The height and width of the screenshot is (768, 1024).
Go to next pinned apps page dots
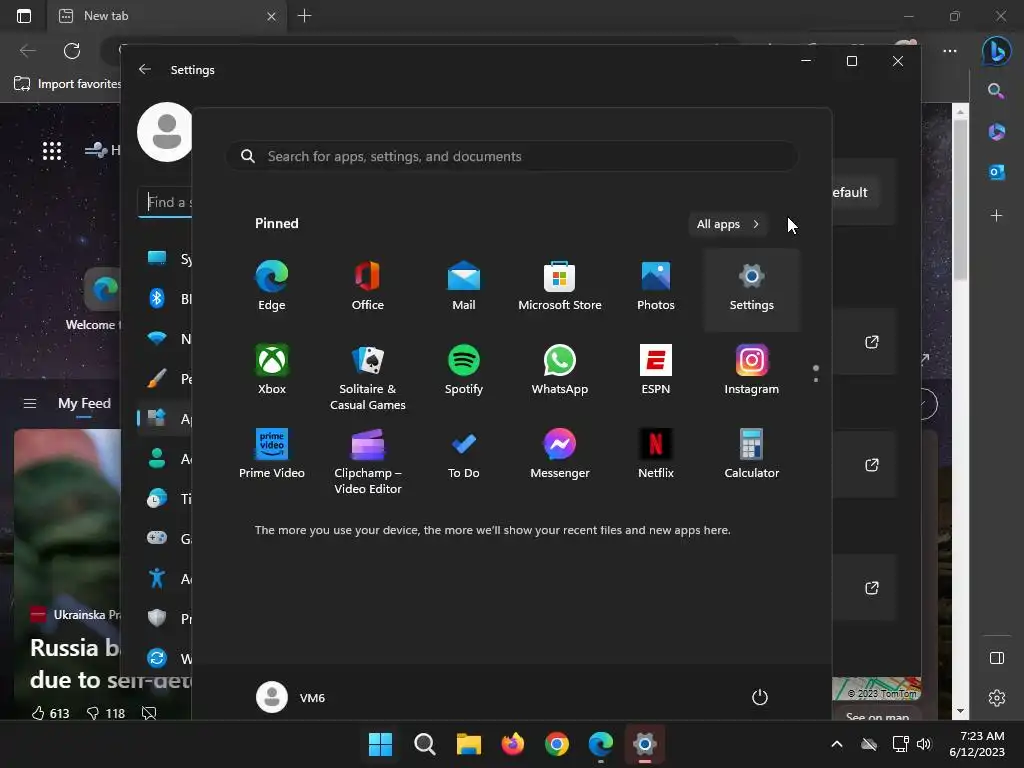816,374
